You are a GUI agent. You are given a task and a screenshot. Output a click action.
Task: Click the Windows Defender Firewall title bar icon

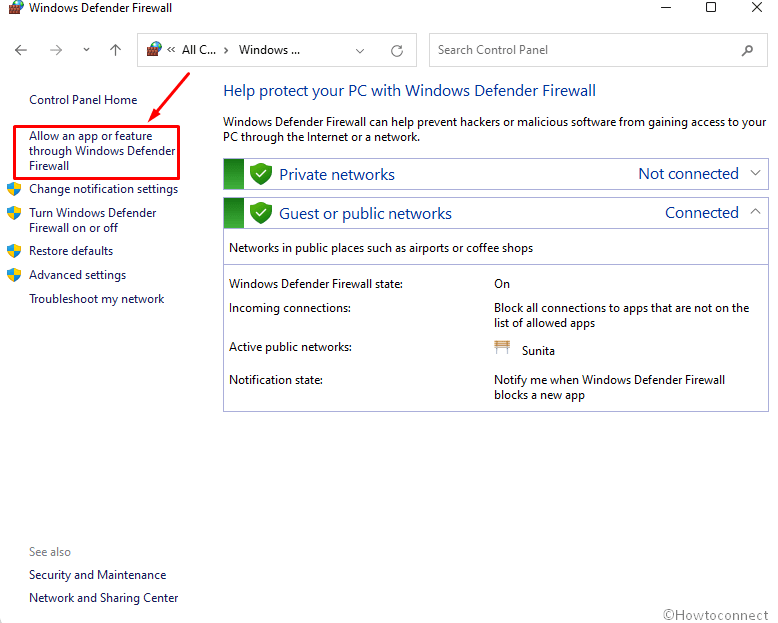coord(15,7)
